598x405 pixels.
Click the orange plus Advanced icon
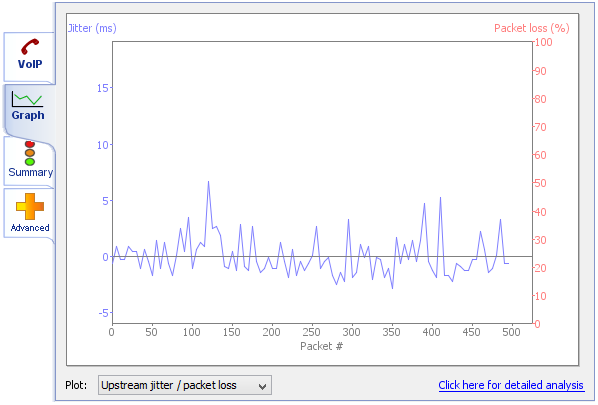30,206
